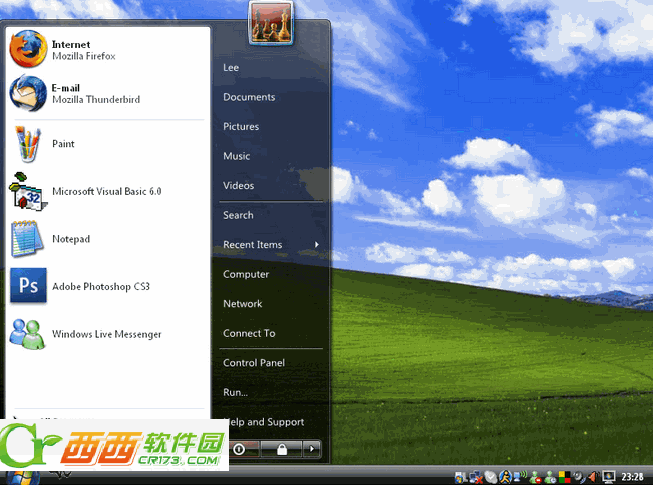Click the four colored squares tray icon

pos(565,477)
